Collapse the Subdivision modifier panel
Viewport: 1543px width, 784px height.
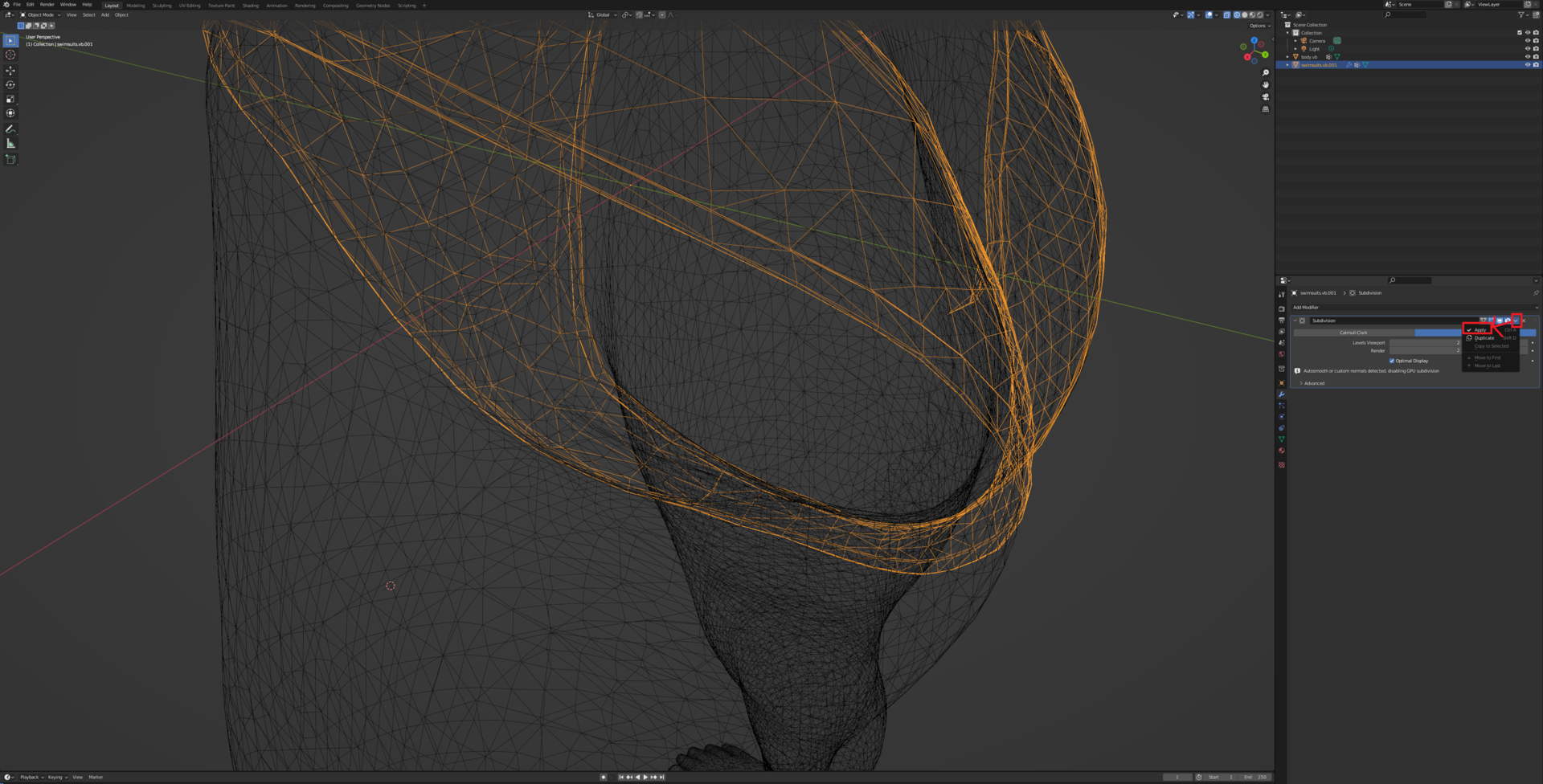[x=1295, y=321]
